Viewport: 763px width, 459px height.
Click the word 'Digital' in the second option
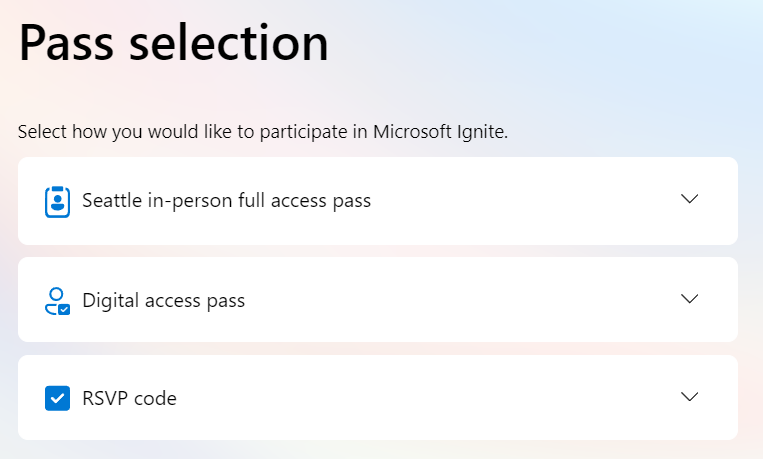[x=111, y=300]
